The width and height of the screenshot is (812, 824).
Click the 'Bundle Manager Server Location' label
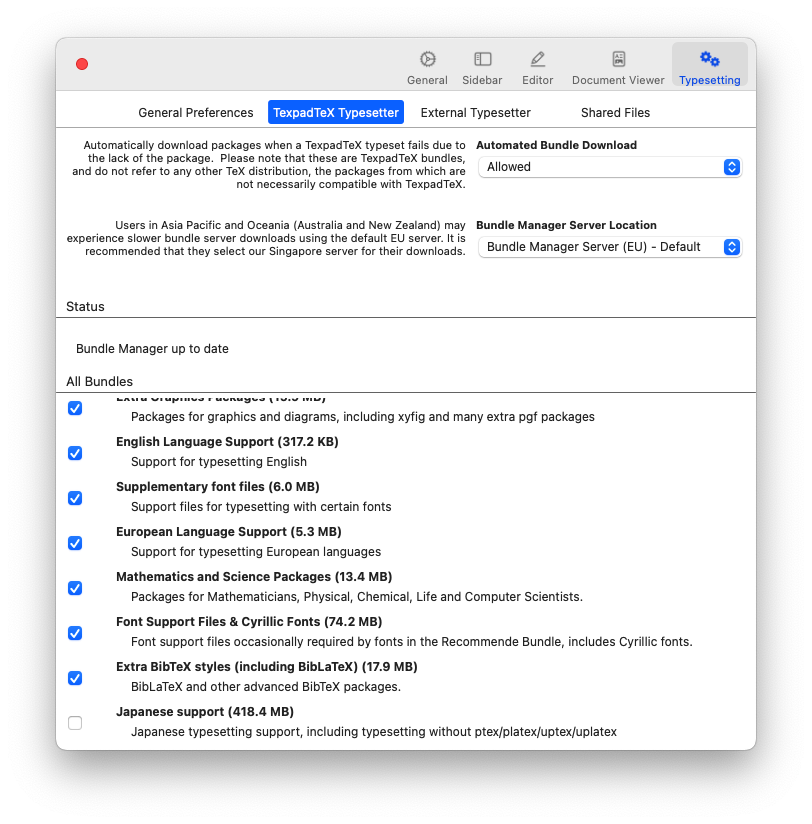coord(566,225)
